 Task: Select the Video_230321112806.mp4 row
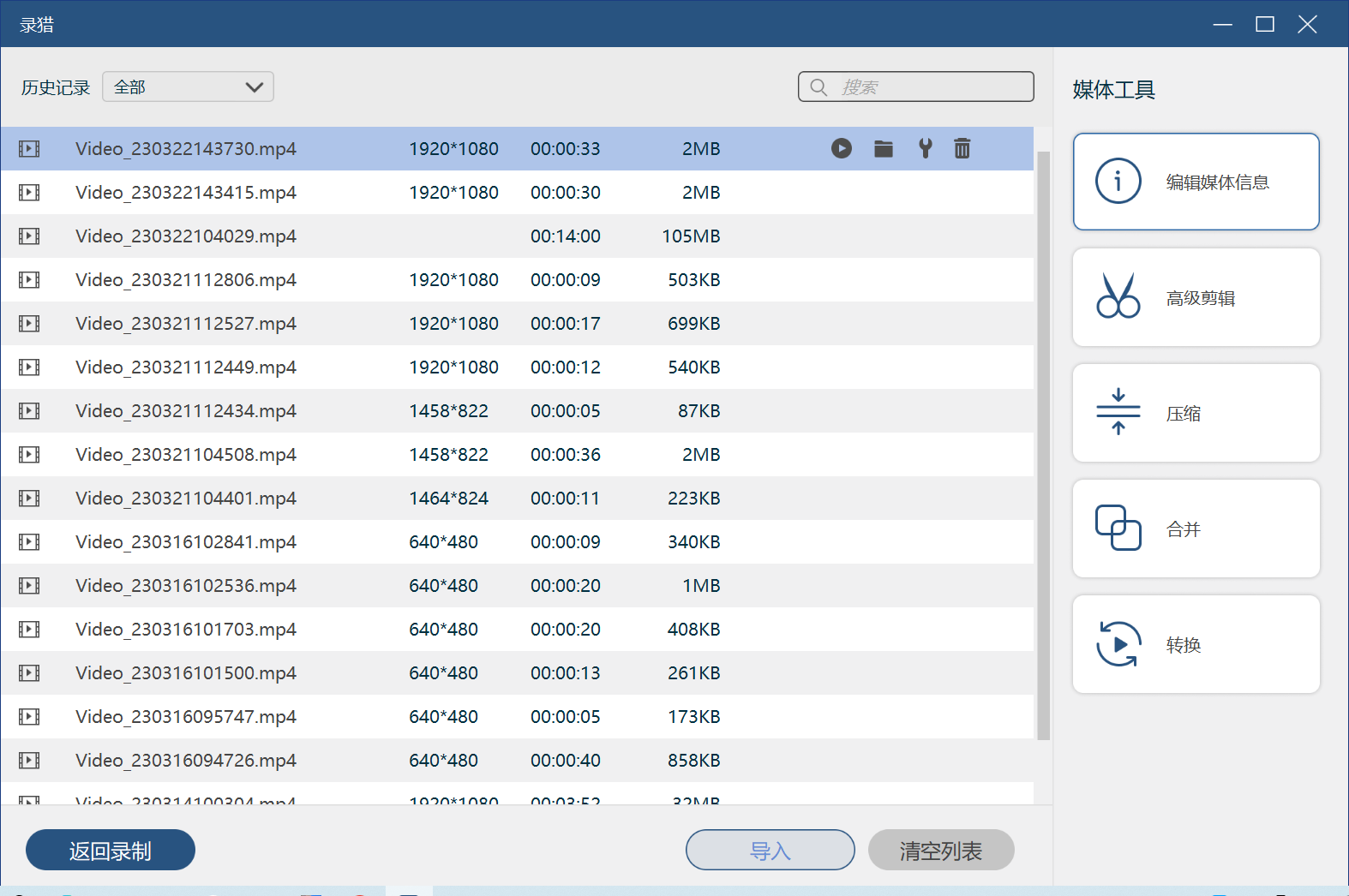point(517,279)
